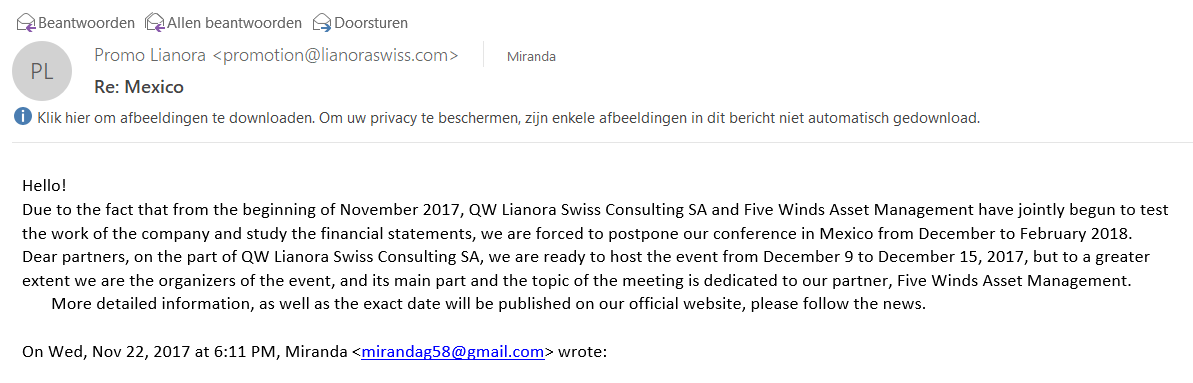Open the PL sender avatar
The image size is (1193, 383).
[42, 72]
